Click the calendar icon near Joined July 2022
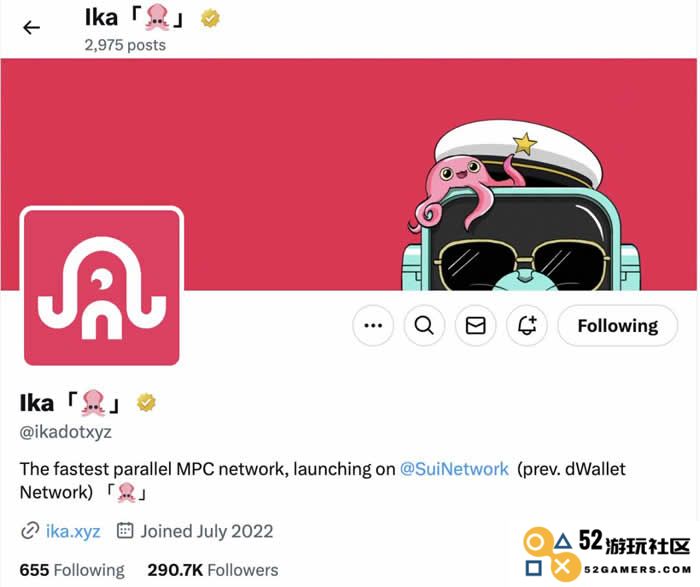Screen dimensions: 700x587 (x=125, y=530)
